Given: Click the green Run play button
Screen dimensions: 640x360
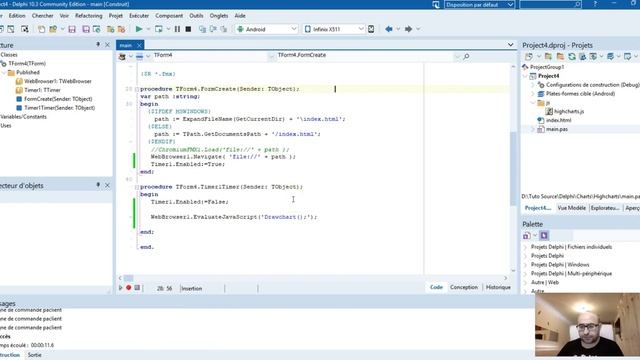Looking at the screenshot, I should (139, 29).
